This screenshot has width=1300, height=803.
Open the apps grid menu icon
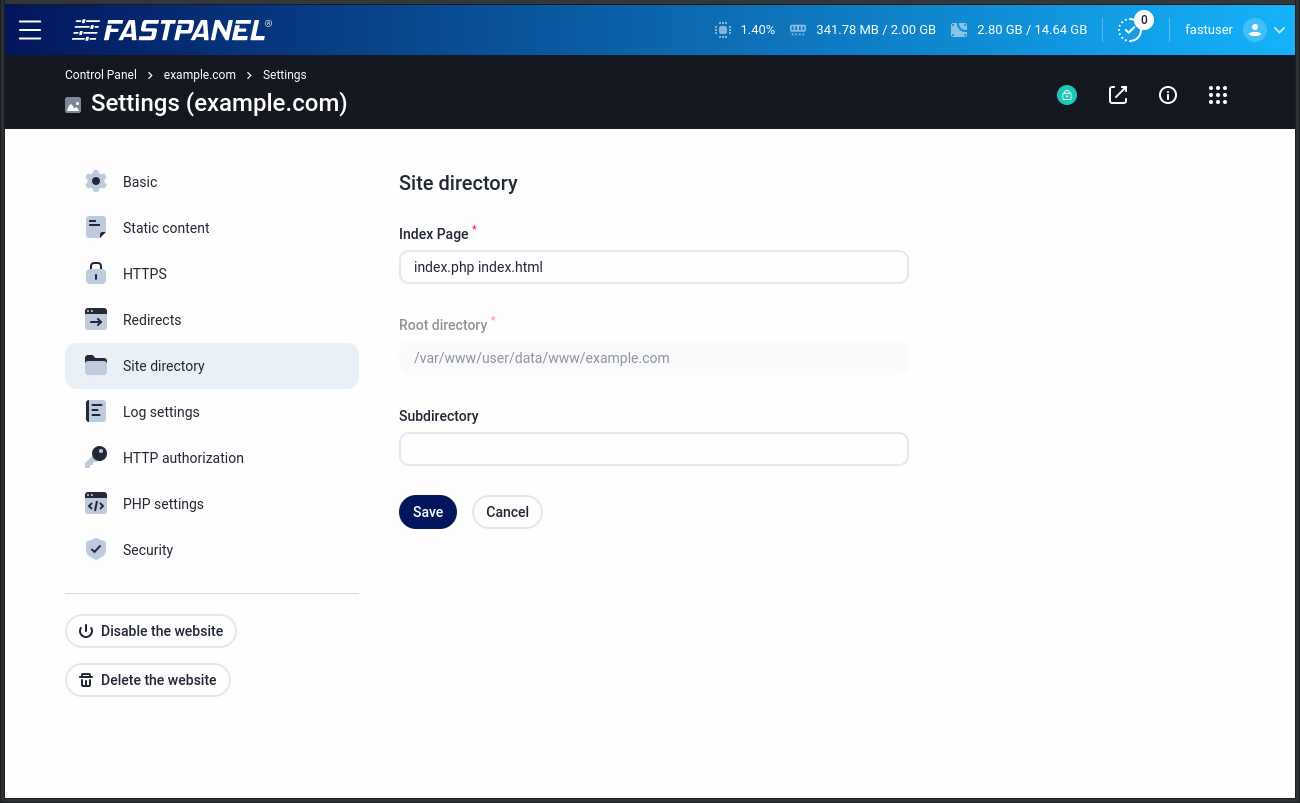[1217, 95]
